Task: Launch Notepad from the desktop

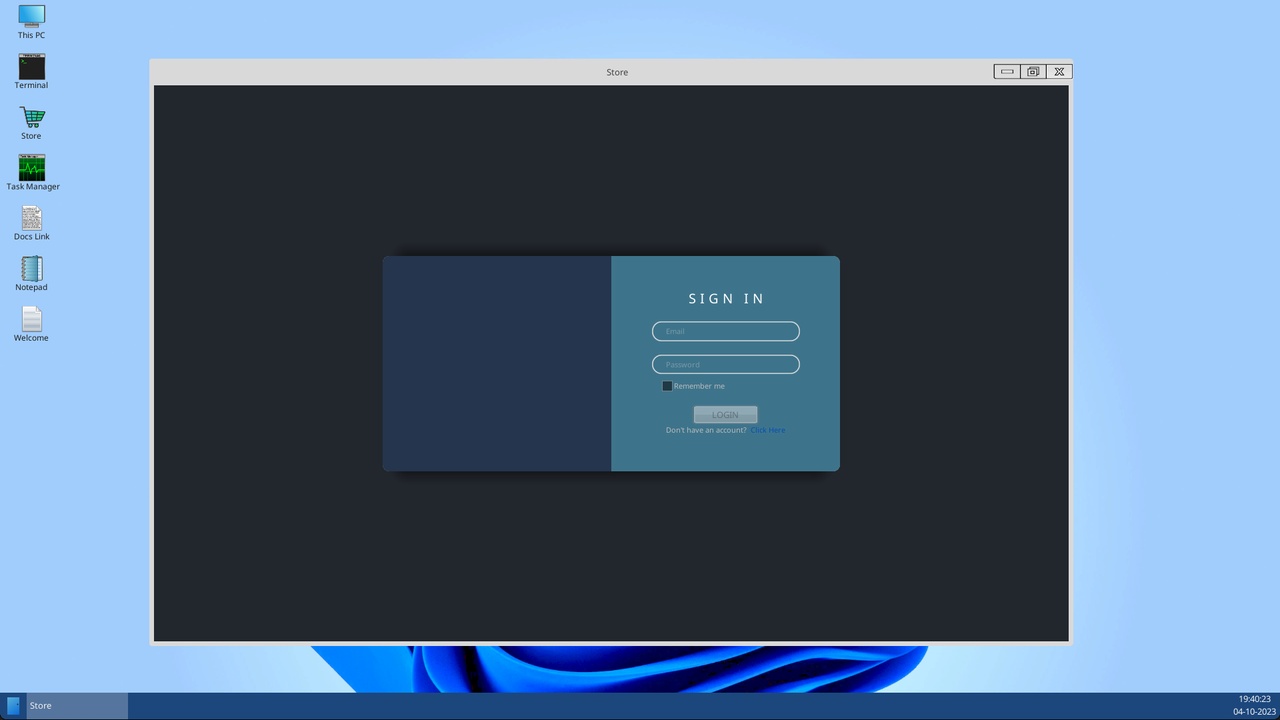Action: pyautogui.click(x=31, y=270)
